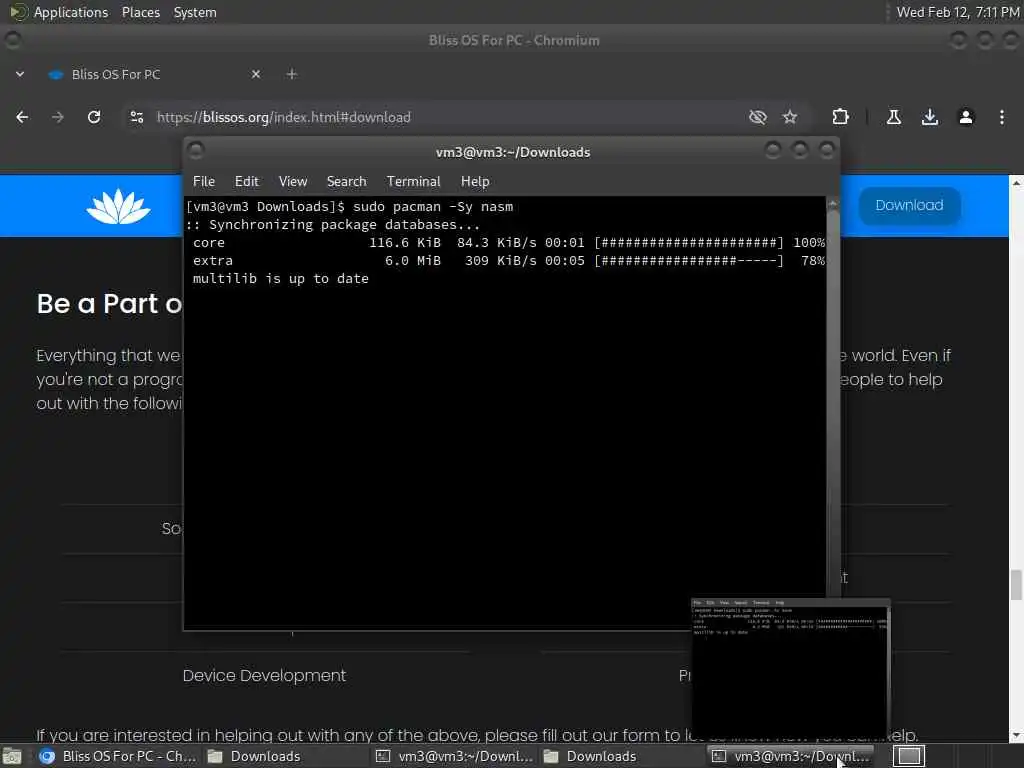Click the Bliss OS lotus logo
Screen dimensions: 1024x768
click(x=118, y=206)
